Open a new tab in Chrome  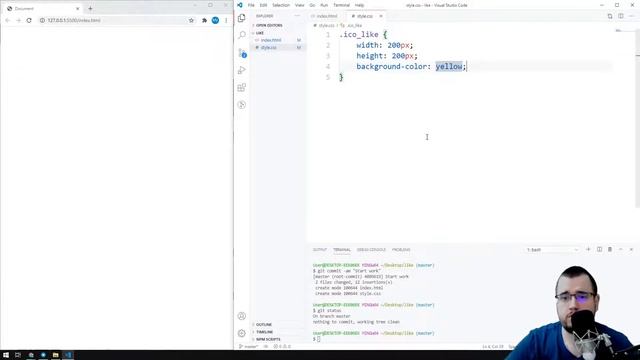pos(90,8)
